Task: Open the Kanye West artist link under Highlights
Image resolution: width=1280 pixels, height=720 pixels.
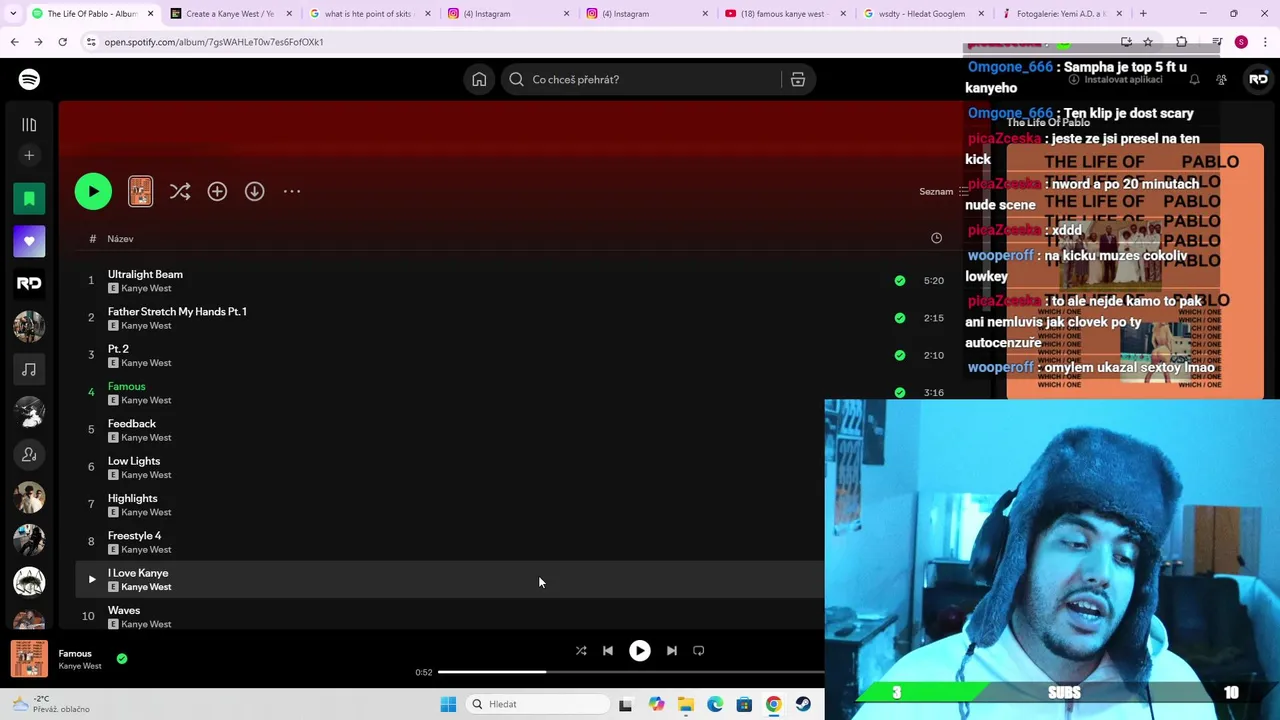Action: click(146, 512)
